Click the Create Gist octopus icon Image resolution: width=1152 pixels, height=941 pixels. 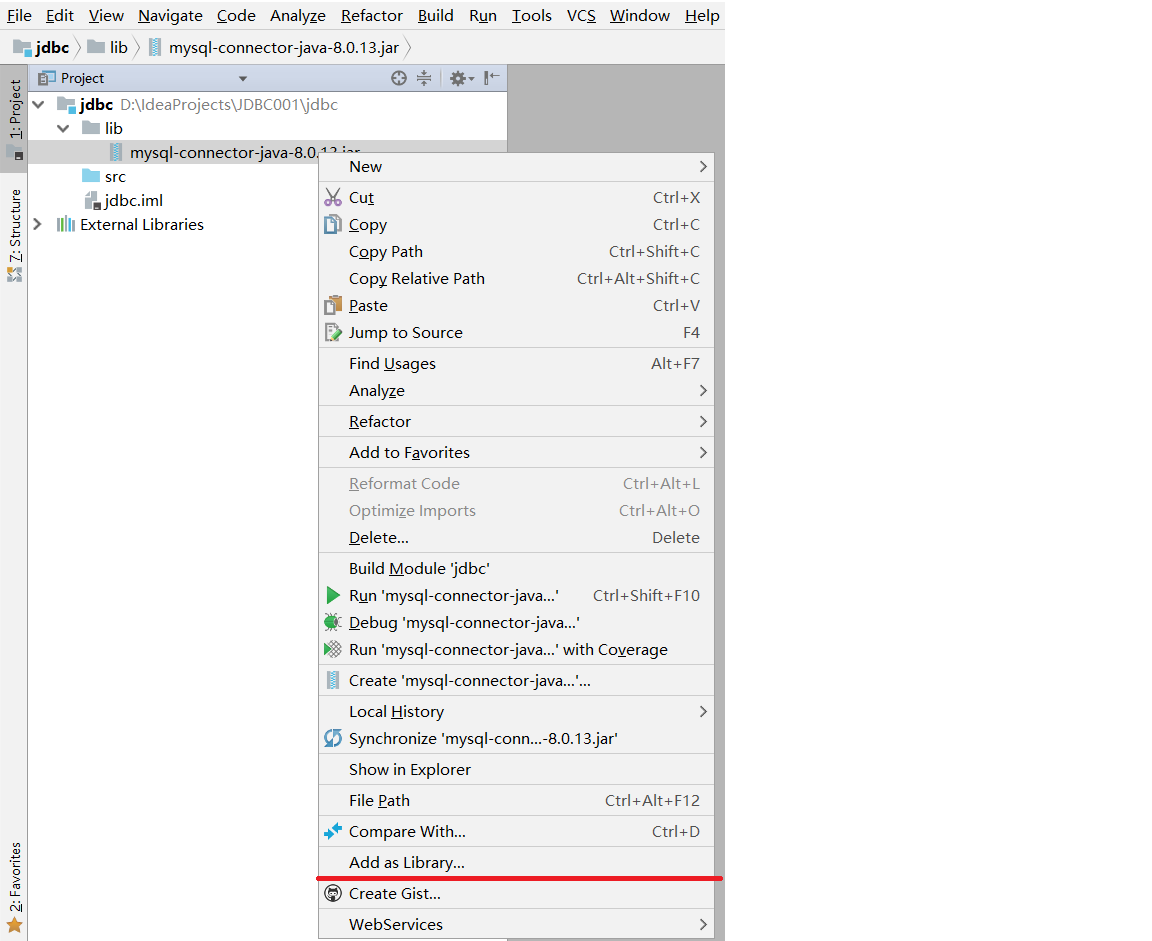tap(333, 893)
